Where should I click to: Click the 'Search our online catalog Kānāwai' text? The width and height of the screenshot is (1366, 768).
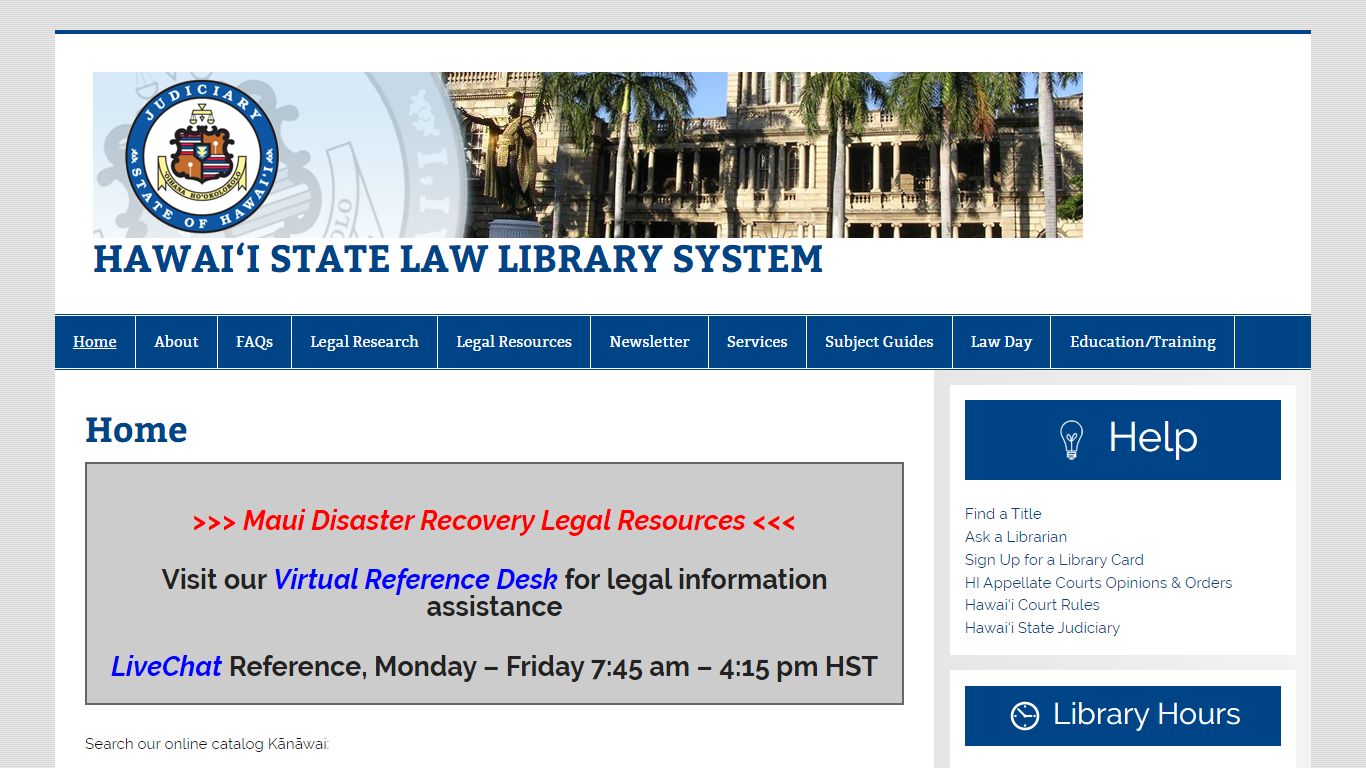coord(207,744)
